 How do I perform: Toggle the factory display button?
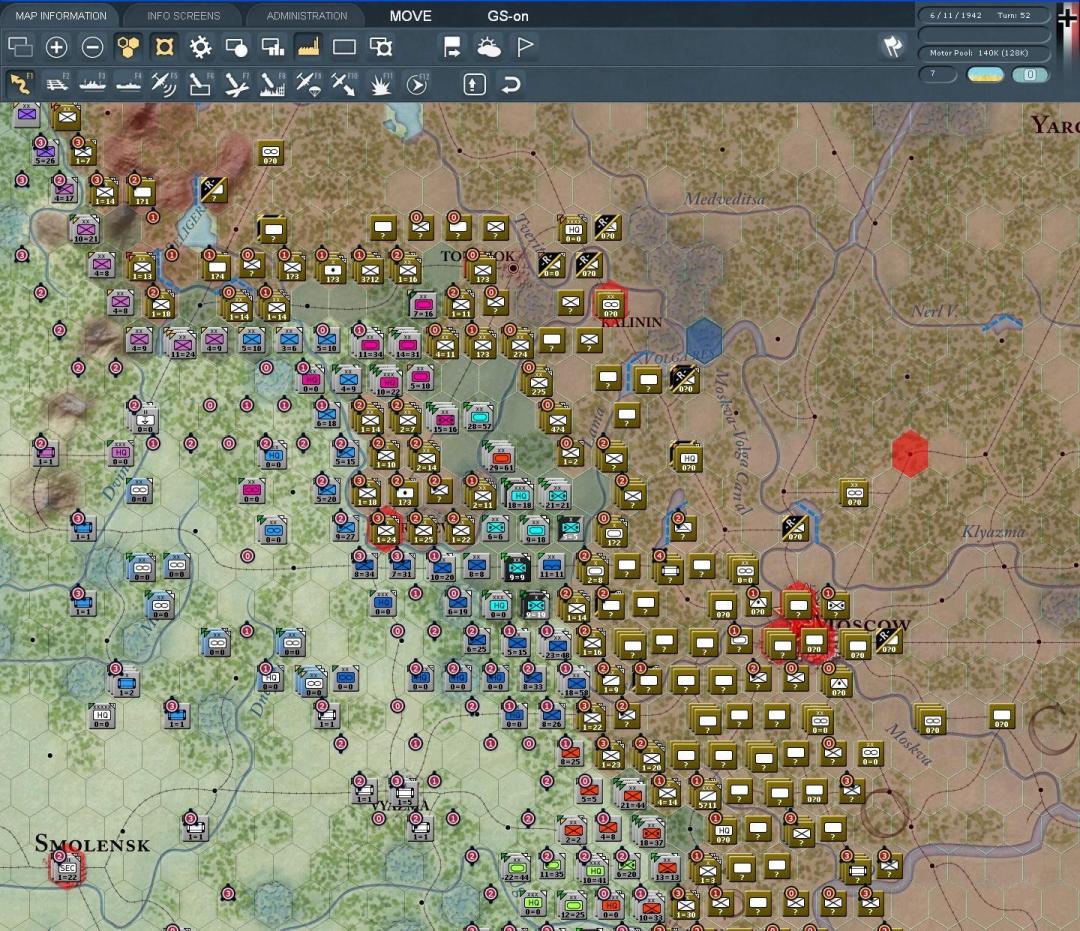[x=308, y=47]
